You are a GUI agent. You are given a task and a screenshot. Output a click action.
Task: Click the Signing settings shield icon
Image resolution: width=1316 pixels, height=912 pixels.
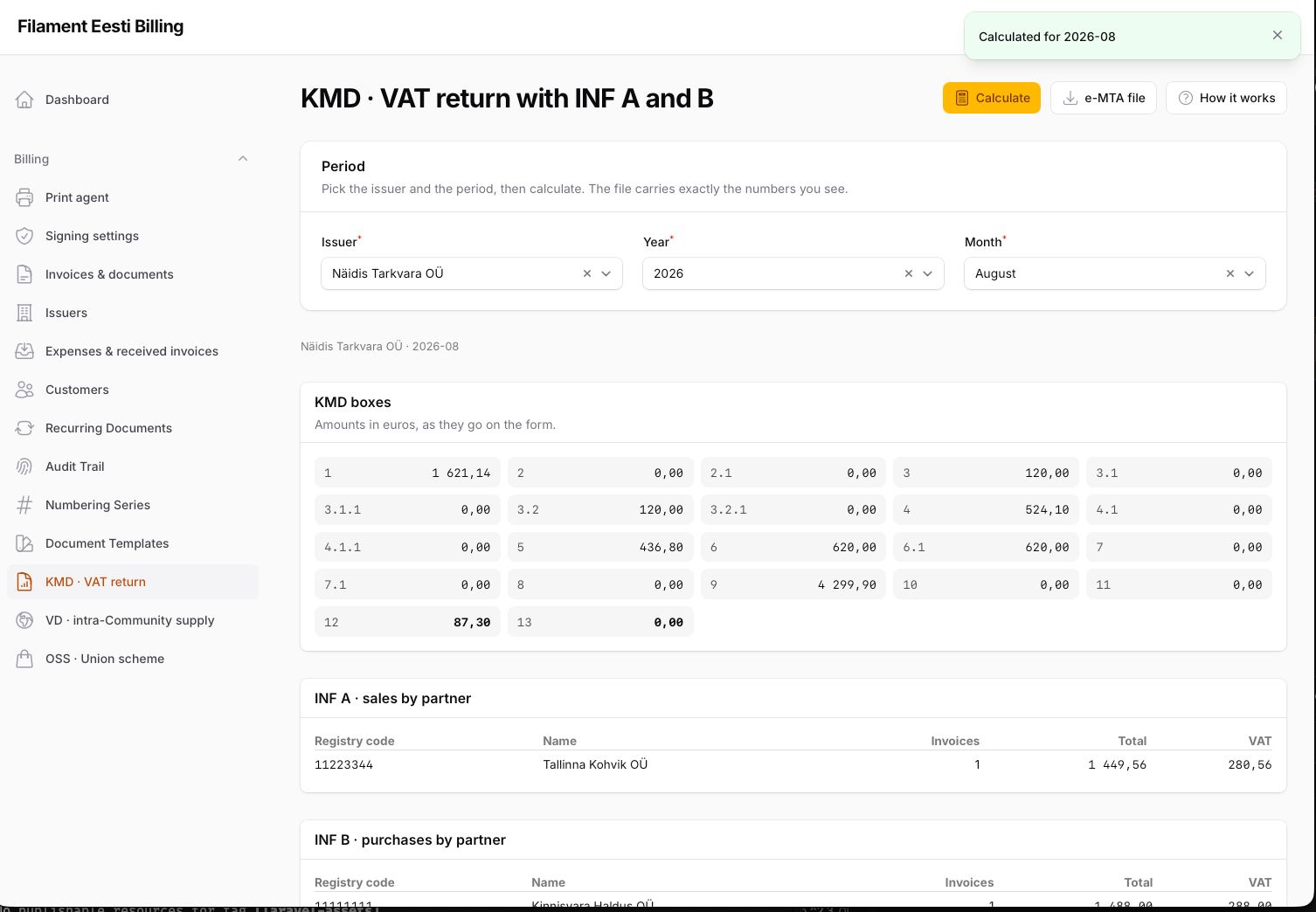click(24, 236)
